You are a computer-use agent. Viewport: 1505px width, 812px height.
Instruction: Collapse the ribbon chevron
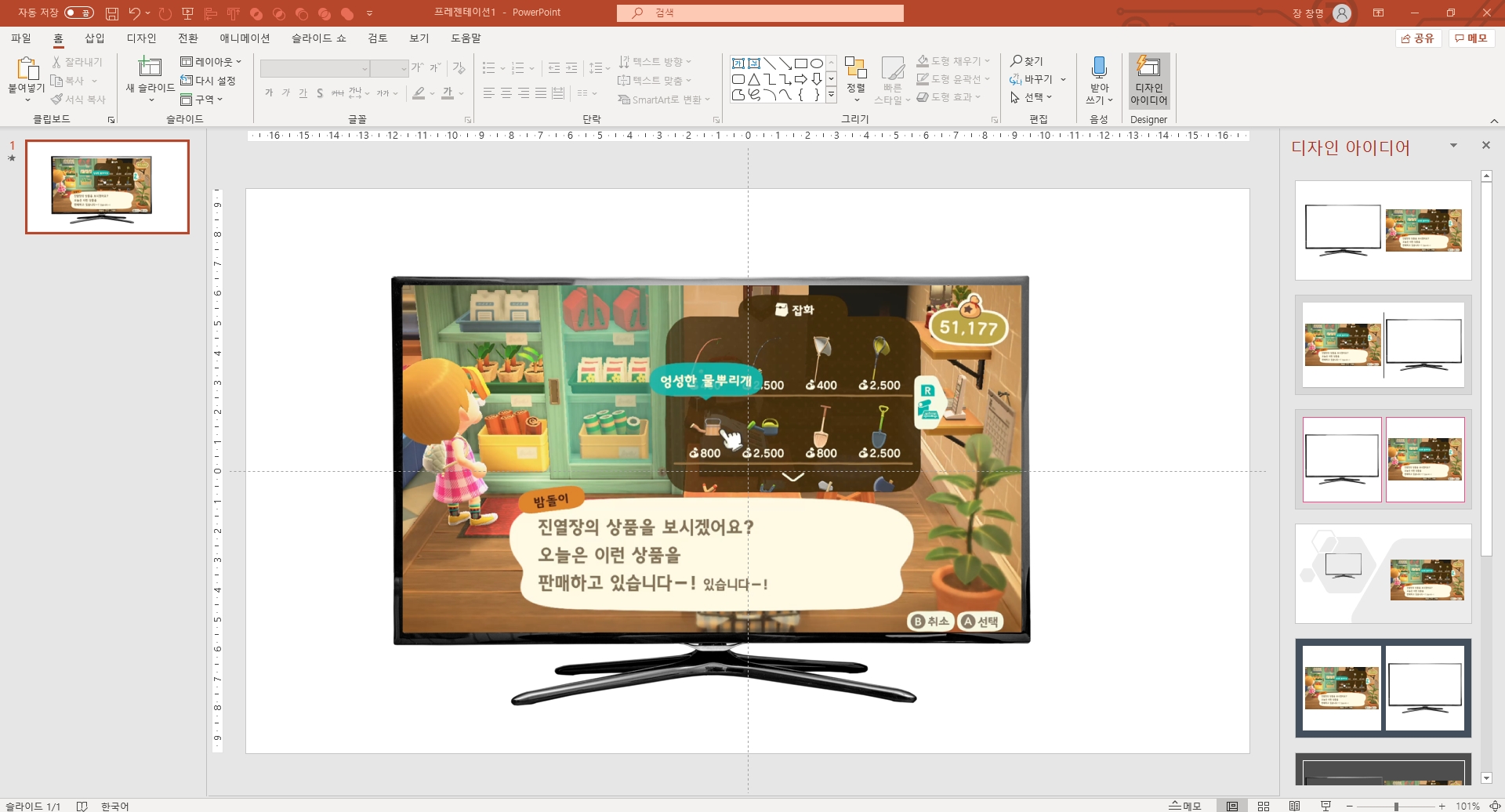[1494, 121]
